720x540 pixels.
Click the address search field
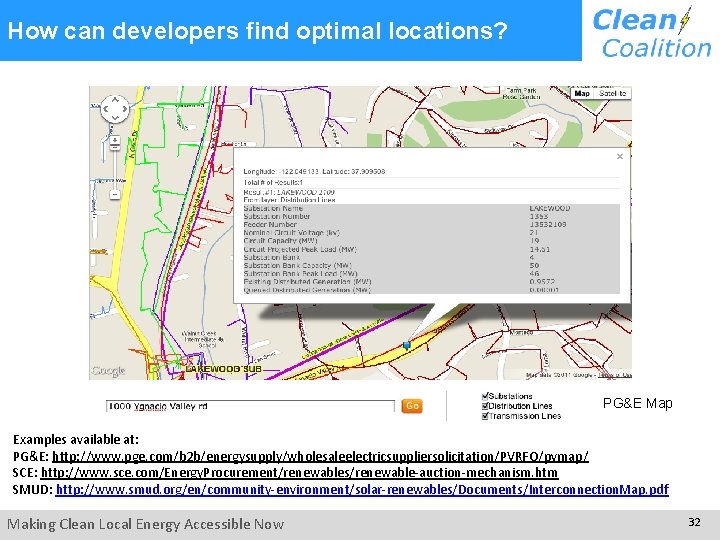250,406
